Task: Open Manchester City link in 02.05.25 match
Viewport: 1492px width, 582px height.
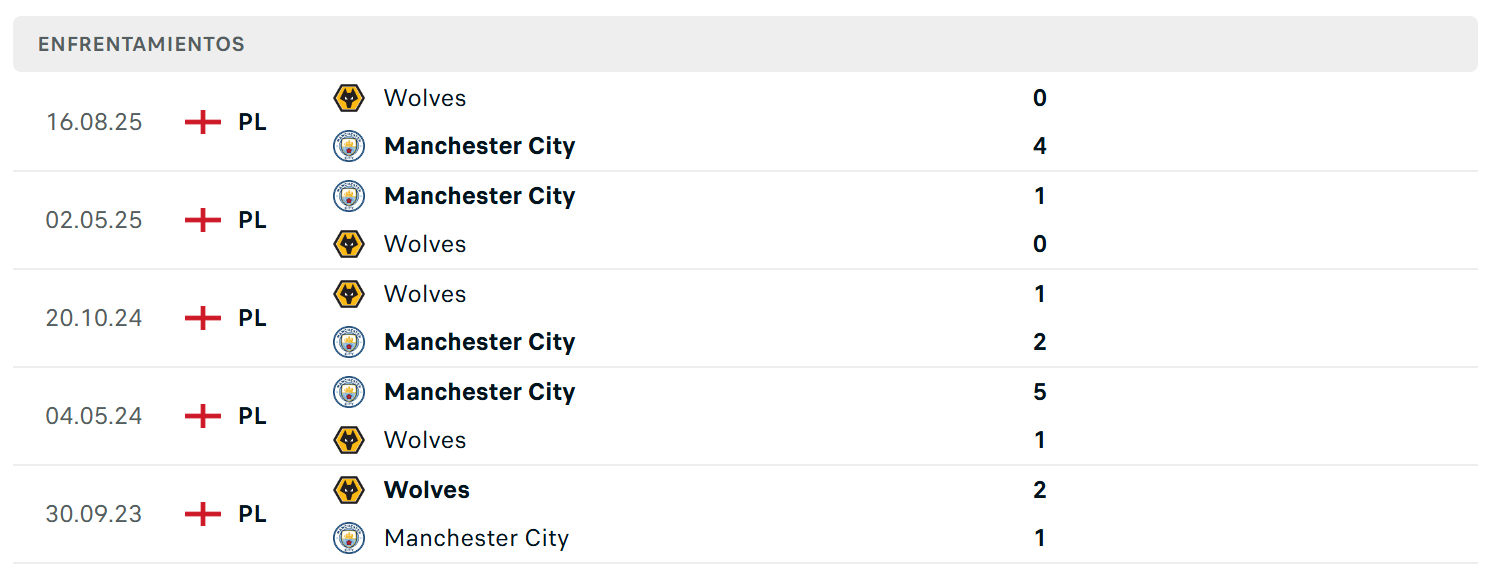Action: coord(480,196)
